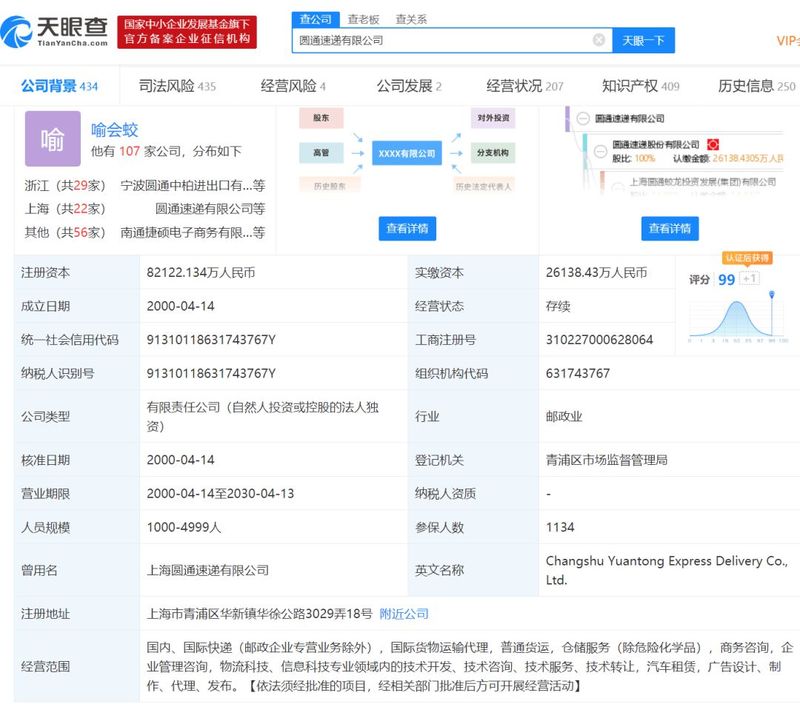Image resolution: width=800 pixels, height=704 pixels.
Task: Open the 公司背景 tab
Action: 59,86
